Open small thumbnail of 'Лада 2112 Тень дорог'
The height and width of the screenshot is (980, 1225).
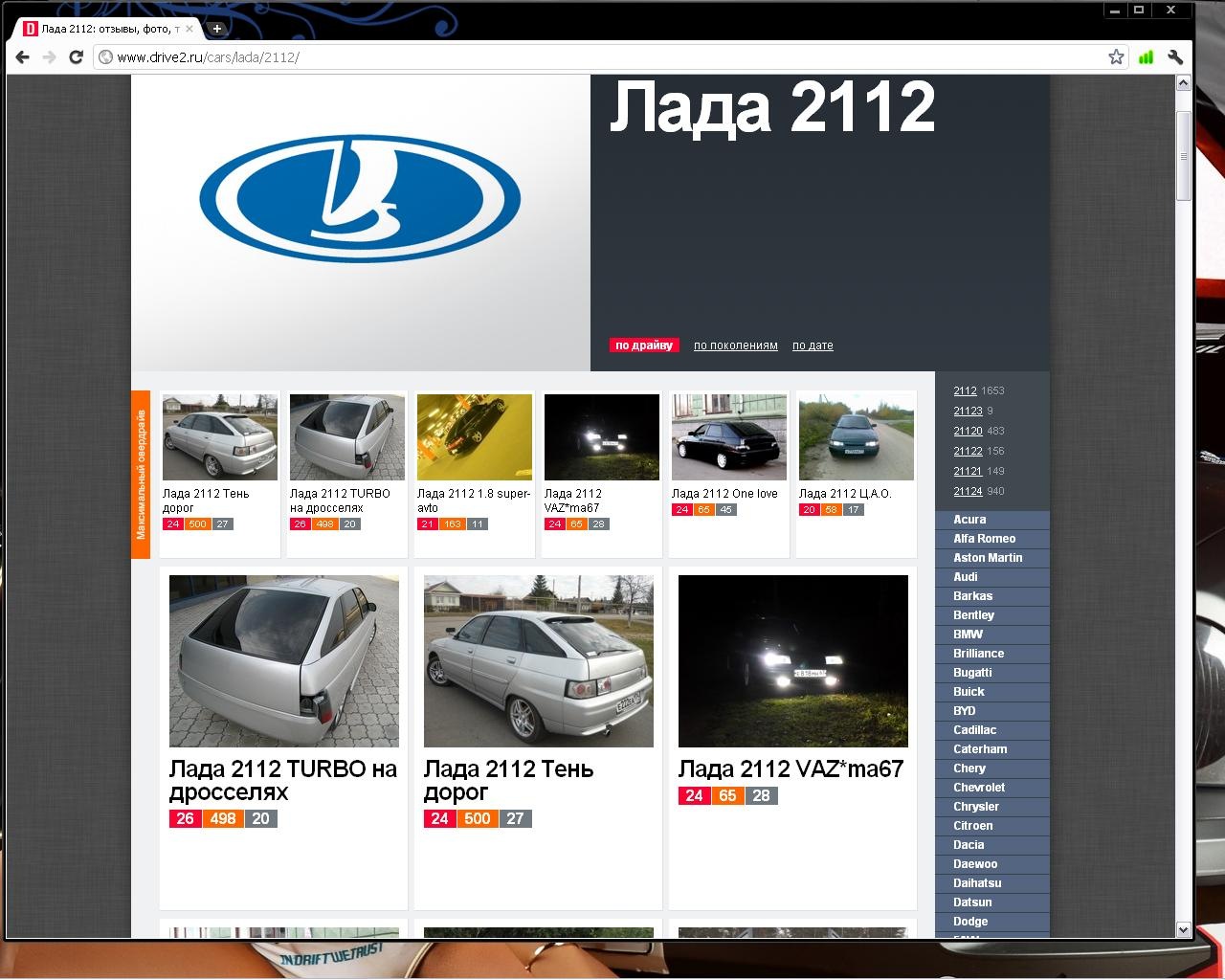tap(220, 437)
